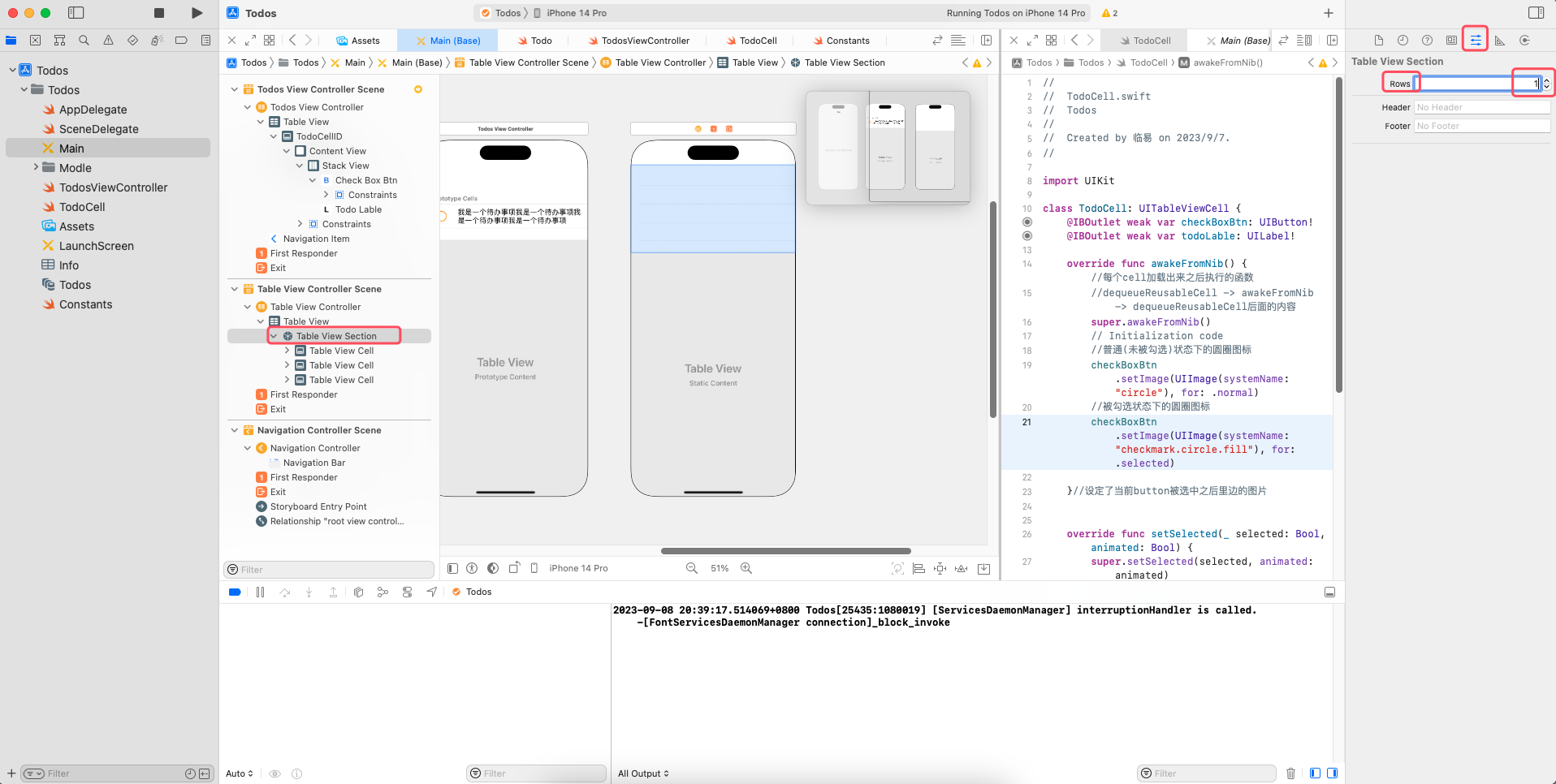Click the Step Over icon in debug bar
Screen dimensions: 1556x784
pos(284,592)
